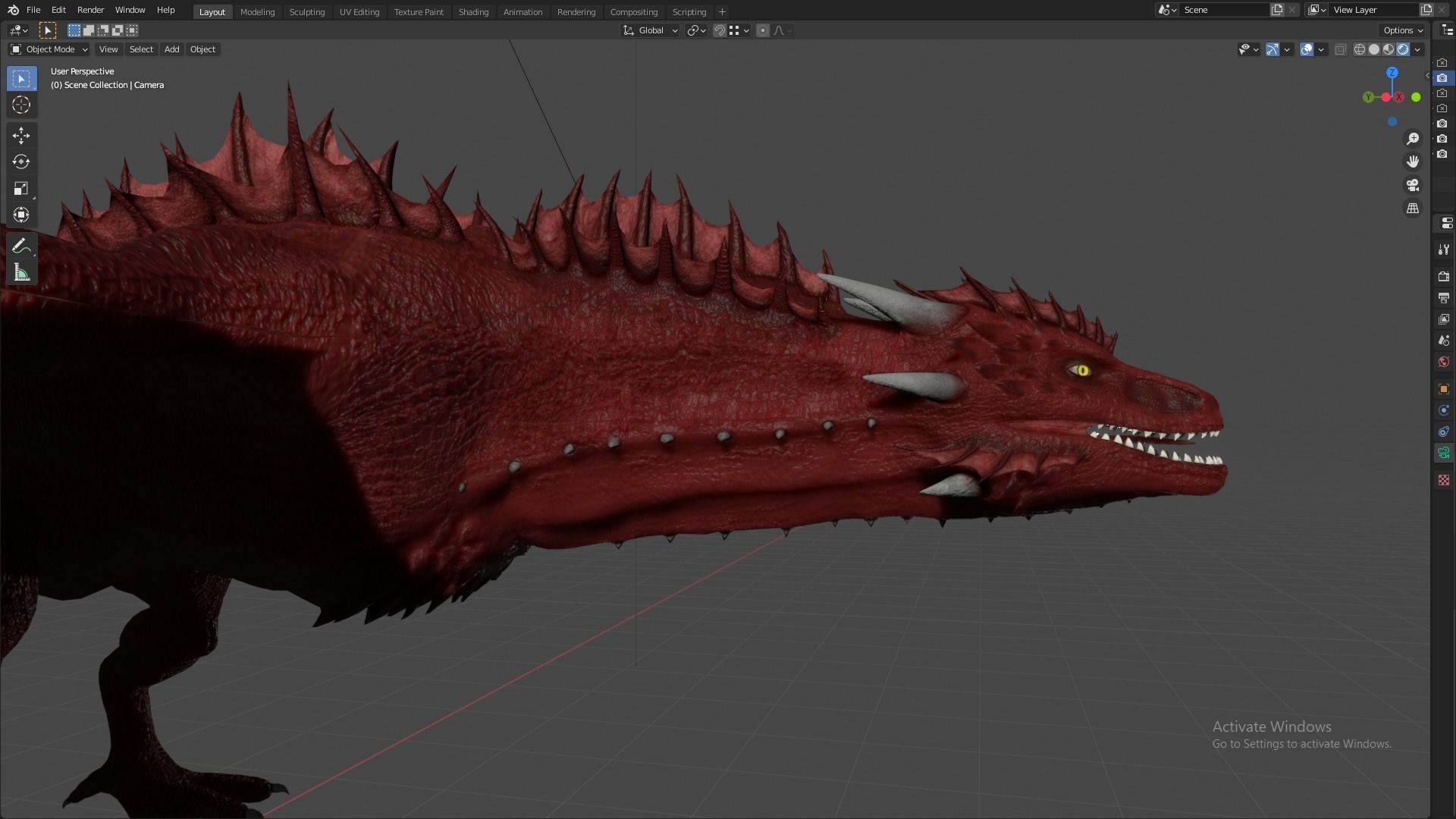This screenshot has width=1456, height=819.
Task: Open Object Mode dropdown
Action: coord(49,49)
